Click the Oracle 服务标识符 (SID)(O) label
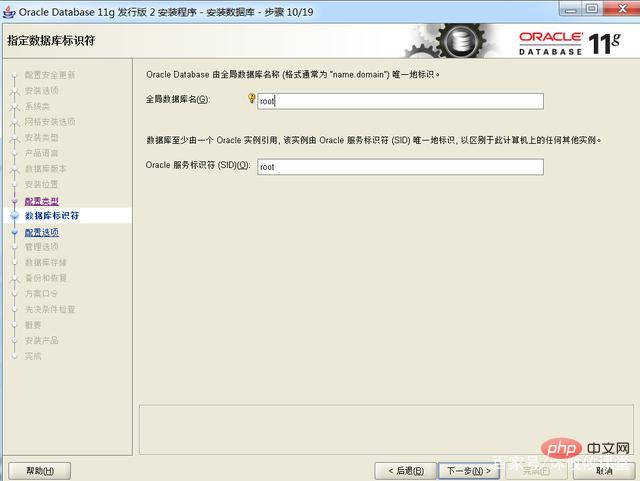Image resolution: width=640 pixels, height=481 pixels. (x=198, y=165)
